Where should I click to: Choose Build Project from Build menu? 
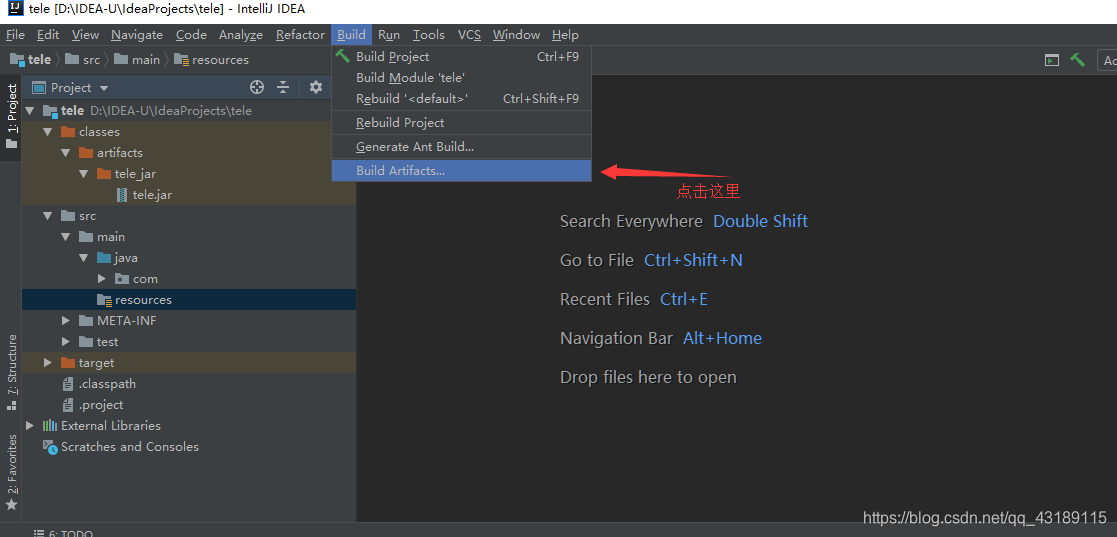click(462, 56)
